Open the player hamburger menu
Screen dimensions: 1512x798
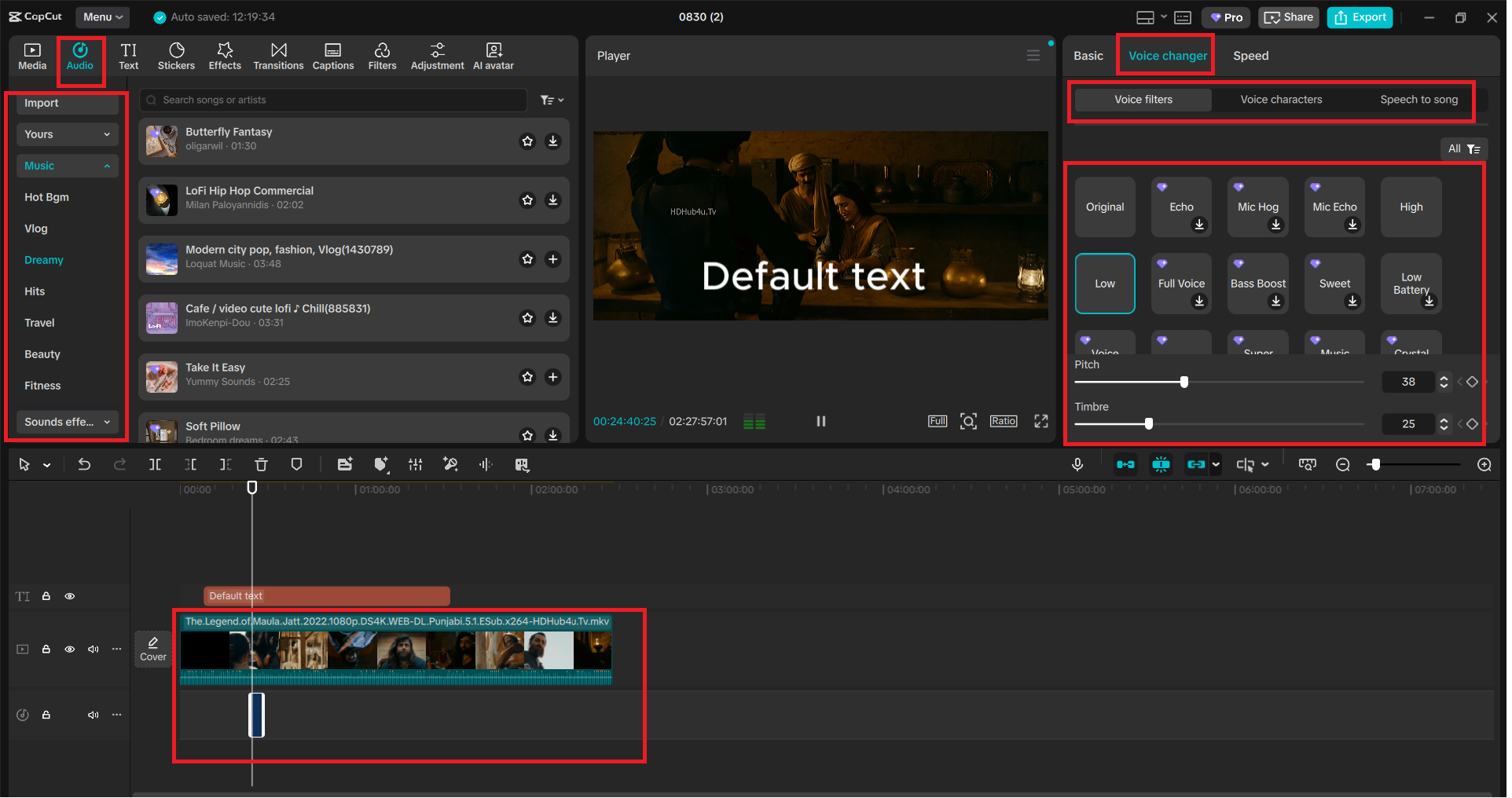pyautogui.click(x=1033, y=56)
